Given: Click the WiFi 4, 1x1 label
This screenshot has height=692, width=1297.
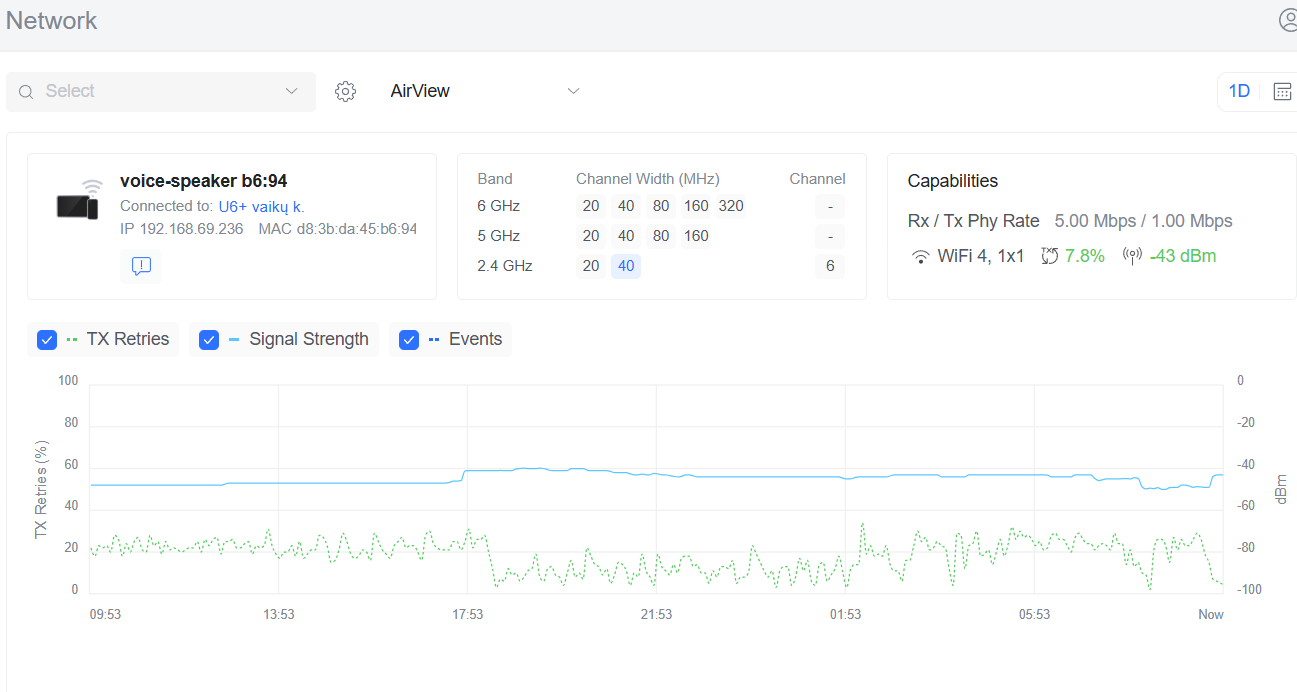Looking at the screenshot, I should point(981,256).
